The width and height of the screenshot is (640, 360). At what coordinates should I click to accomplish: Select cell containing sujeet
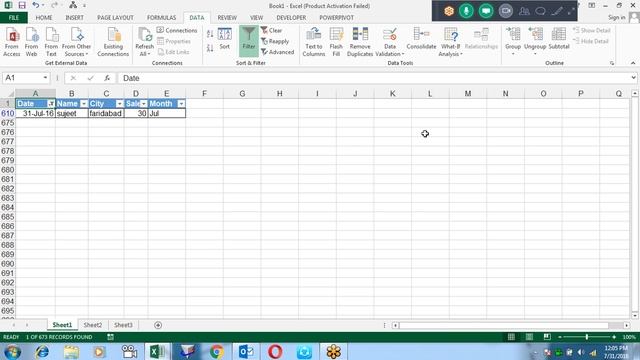coord(72,113)
